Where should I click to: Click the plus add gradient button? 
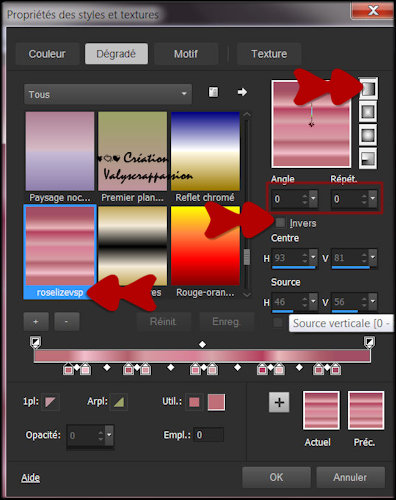(x=36, y=322)
